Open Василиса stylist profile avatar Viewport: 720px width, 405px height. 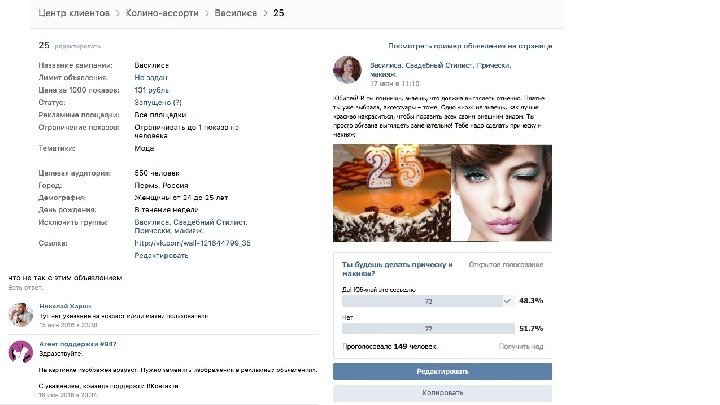coord(347,70)
